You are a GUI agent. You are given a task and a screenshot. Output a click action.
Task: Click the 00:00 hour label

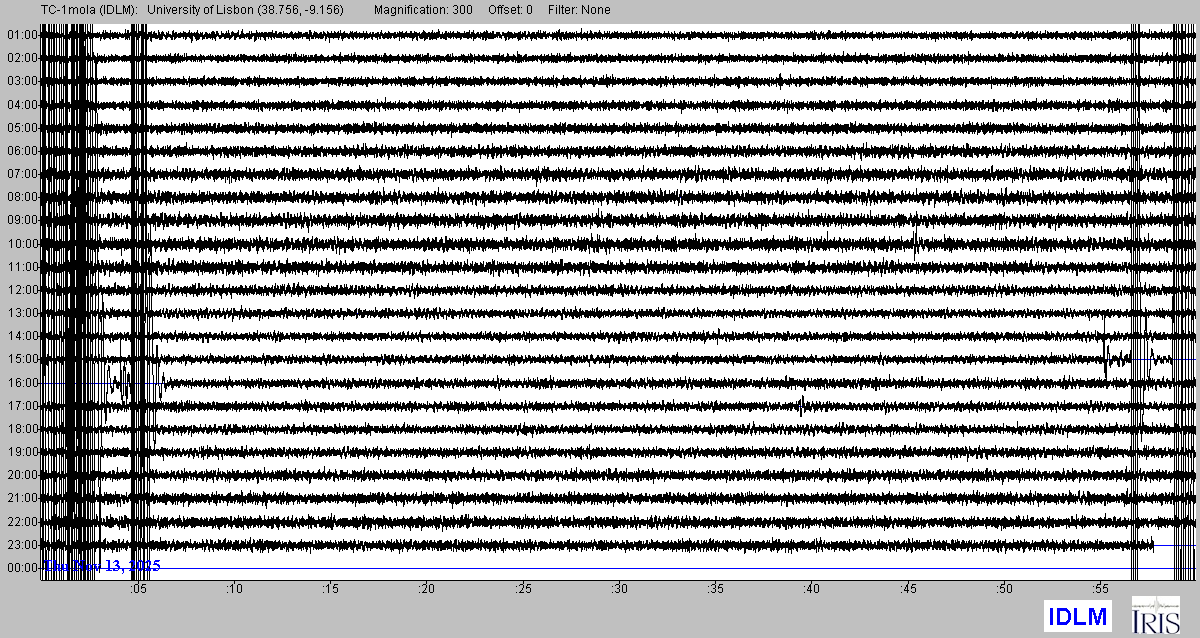tap(21, 568)
